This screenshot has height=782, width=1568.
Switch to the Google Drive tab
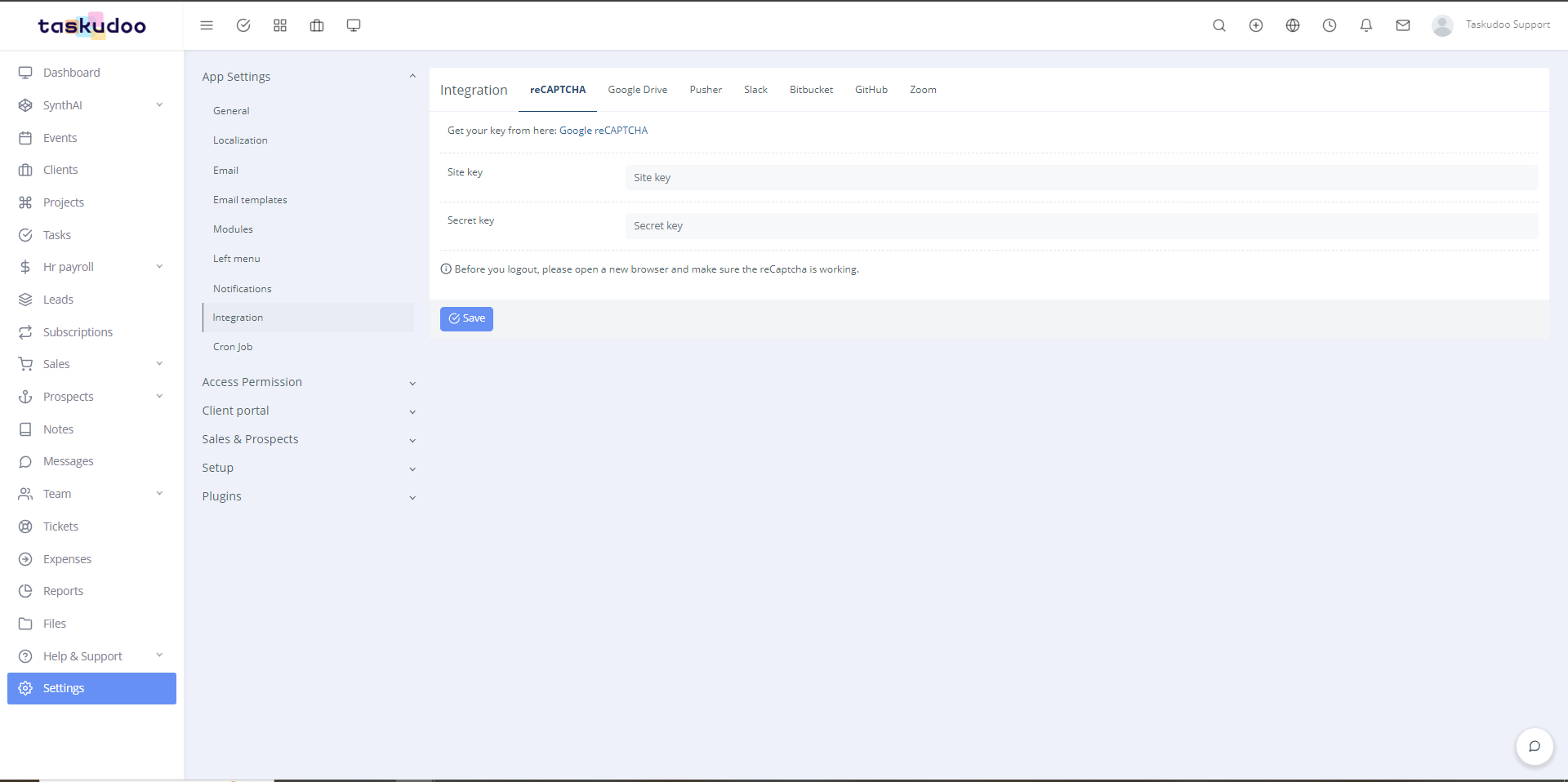click(x=637, y=90)
